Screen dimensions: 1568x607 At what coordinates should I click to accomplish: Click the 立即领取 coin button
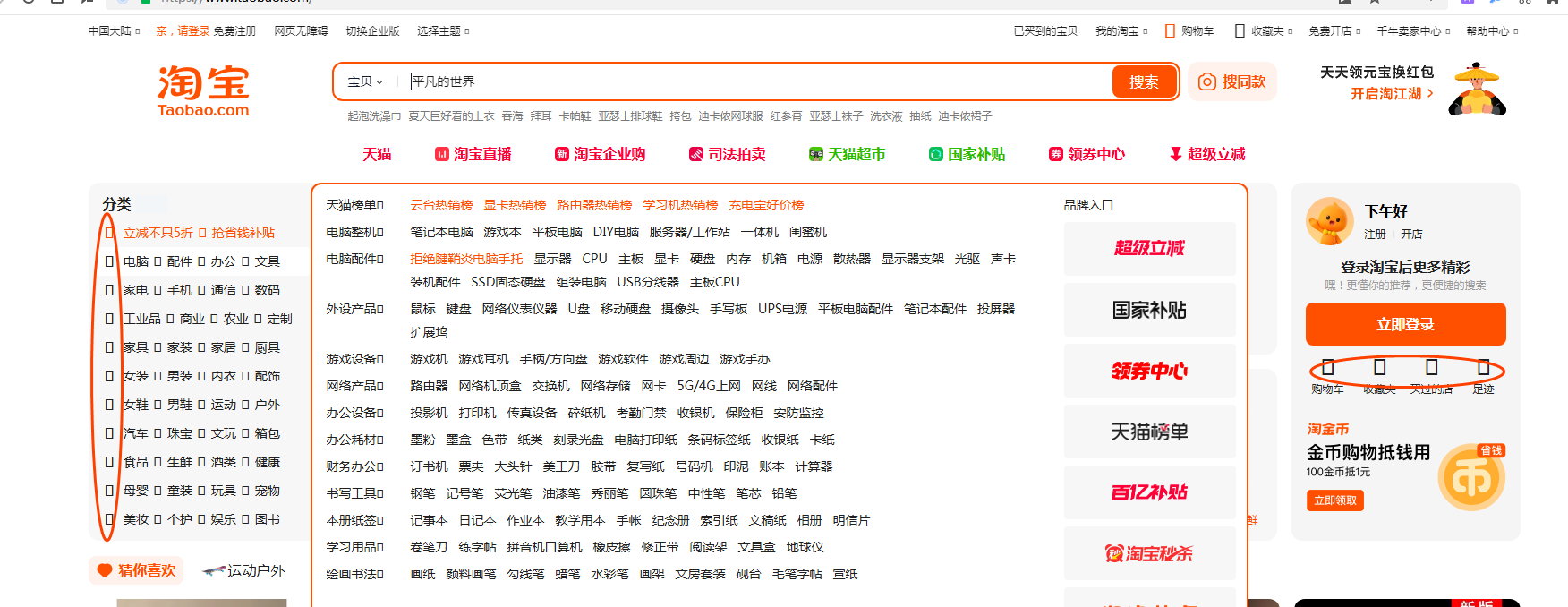tap(1334, 500)
